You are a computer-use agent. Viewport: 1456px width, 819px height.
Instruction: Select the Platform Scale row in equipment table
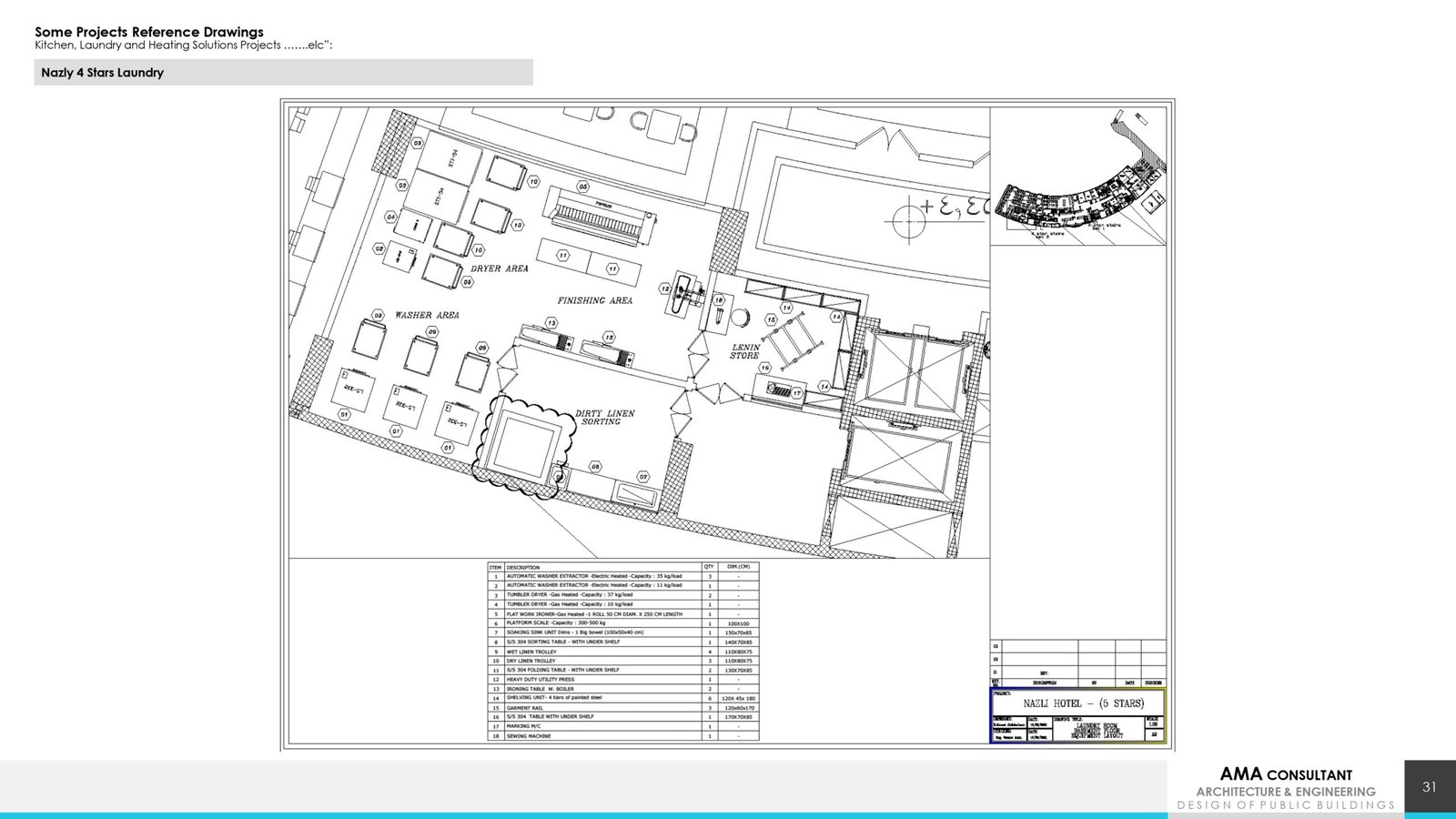click(602, 623)
